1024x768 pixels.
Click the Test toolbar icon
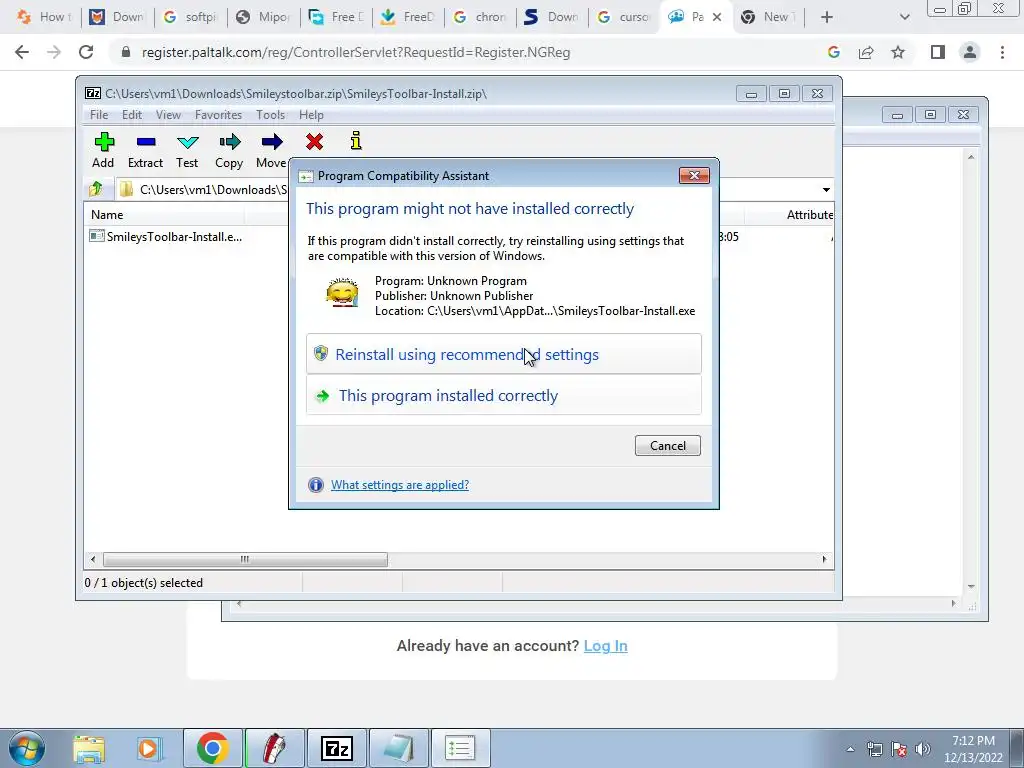[x=187, y=150]
